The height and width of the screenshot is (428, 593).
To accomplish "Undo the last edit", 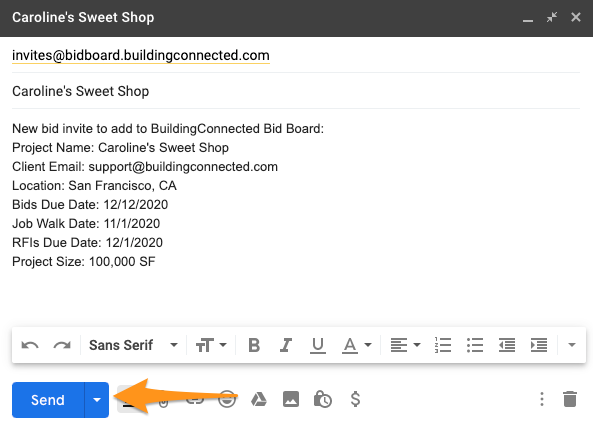I will click(x=30, y=345).
